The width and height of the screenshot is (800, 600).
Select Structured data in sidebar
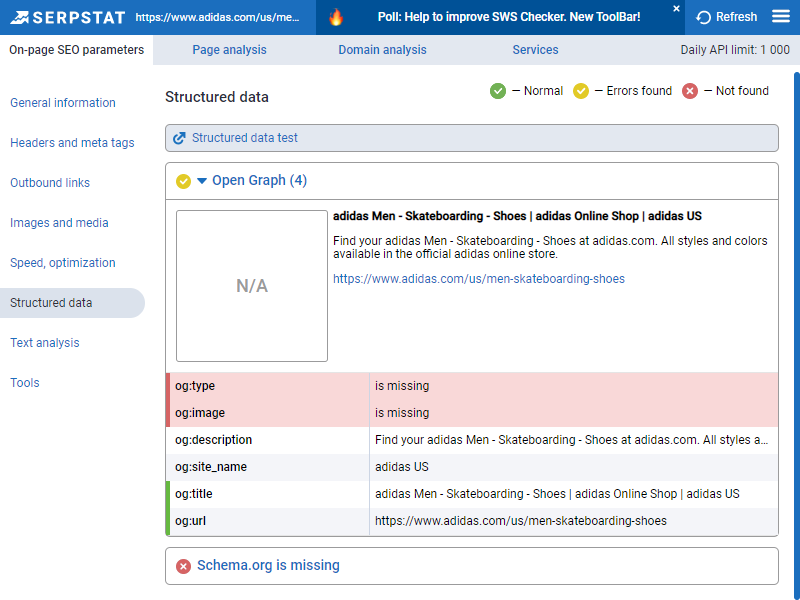pyautogui.click(x=72, y=303)
